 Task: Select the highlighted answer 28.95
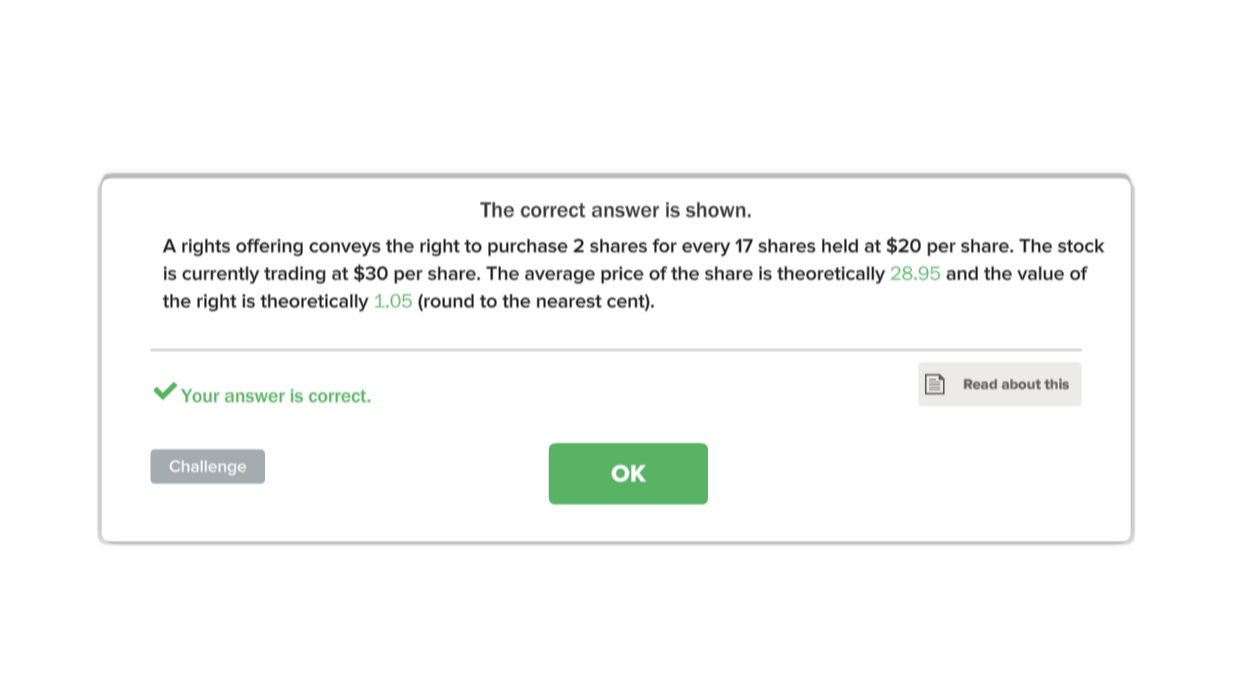pyautogui.click(x=915, y=273)
